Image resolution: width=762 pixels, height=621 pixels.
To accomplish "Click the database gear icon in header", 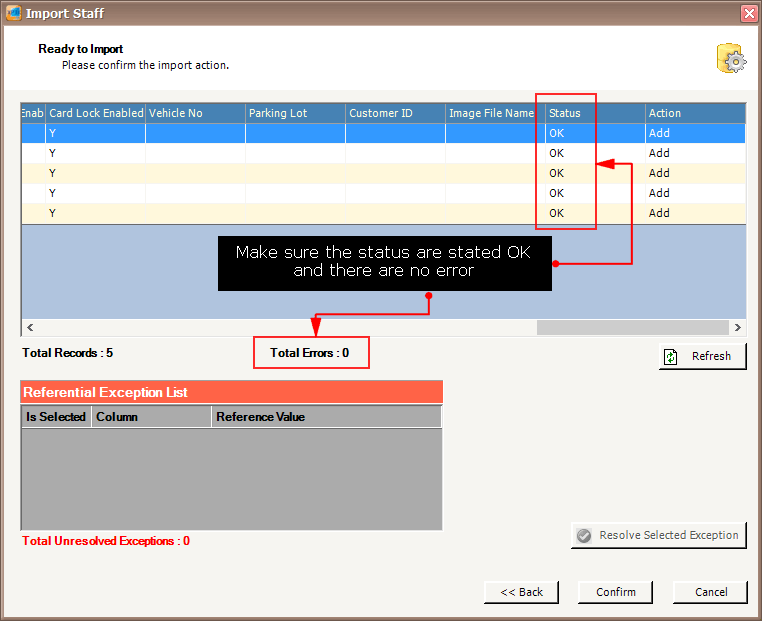I will (x=731, y=59).
